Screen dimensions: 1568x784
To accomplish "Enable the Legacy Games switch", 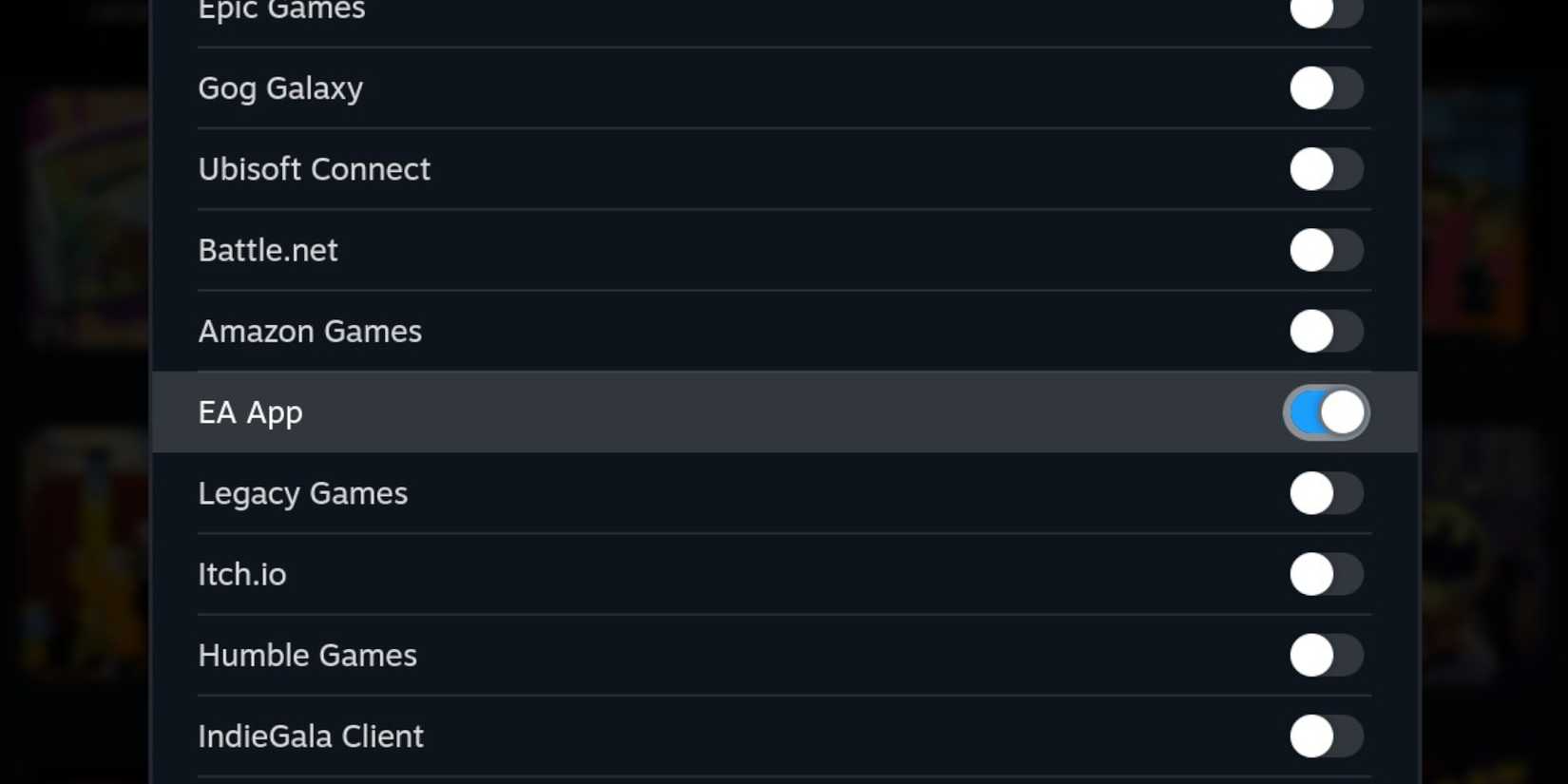I will tap(1327, 493).
